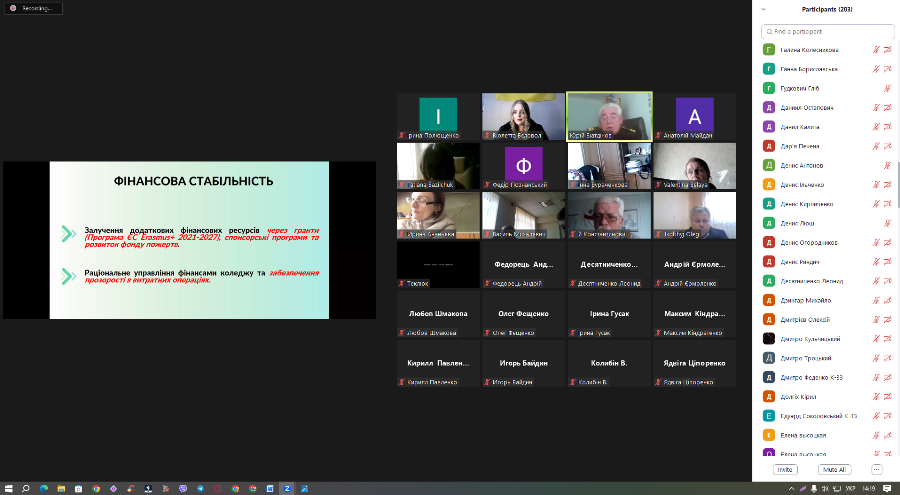Click Zoom app icon in the taskbar
The width and height of the screenshot is (900, 495).
(286, 488)
